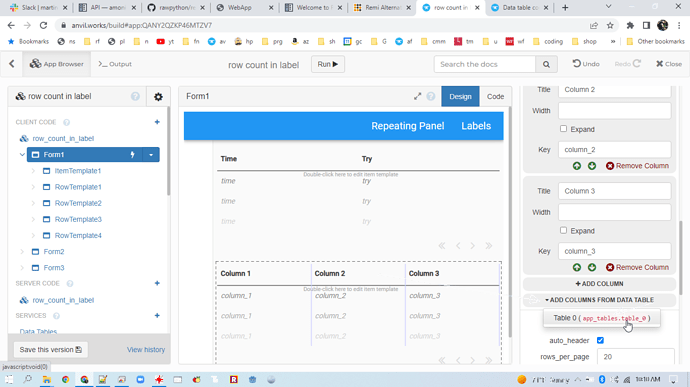This screenshot has width=690, height=387.
Task: Save this version of the app
Action: 51,350
